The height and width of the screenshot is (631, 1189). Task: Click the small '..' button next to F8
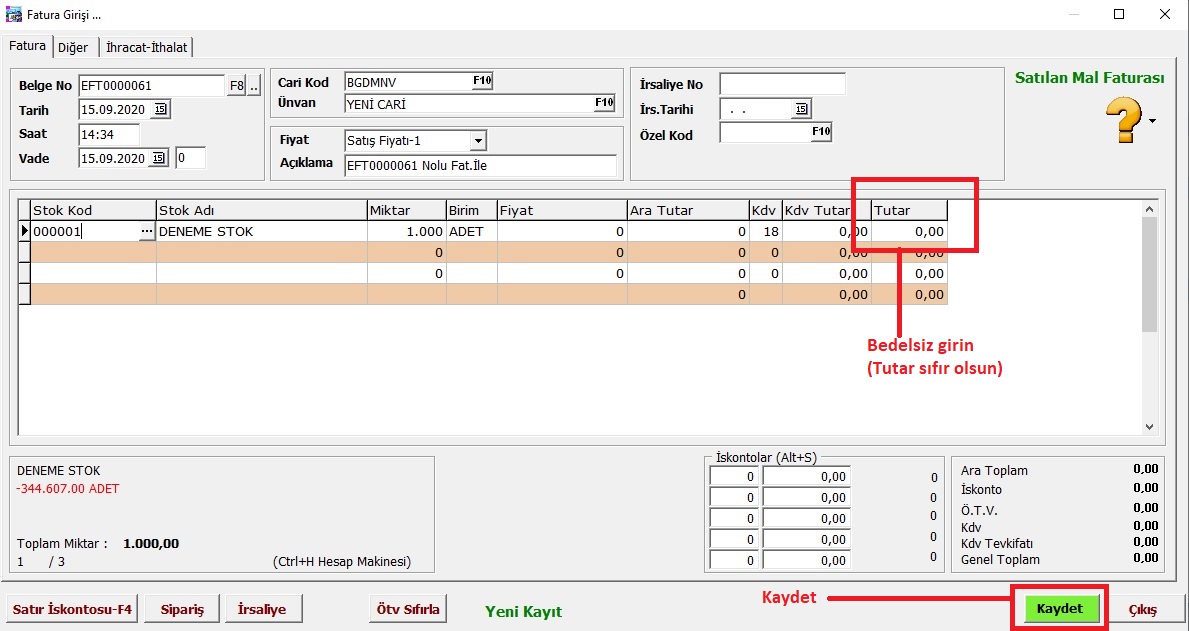pos(254,86)
